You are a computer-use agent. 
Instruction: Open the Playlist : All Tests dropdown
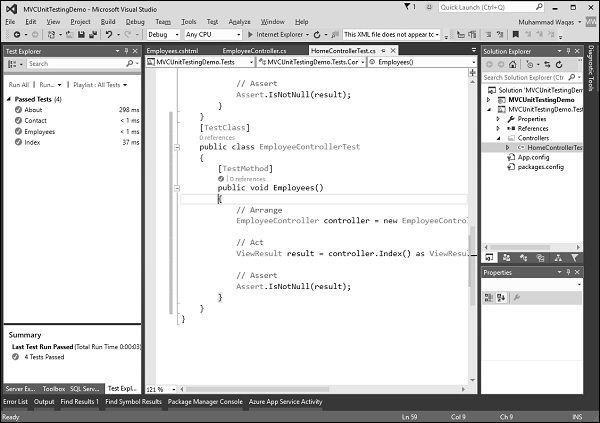click(100, 85)
